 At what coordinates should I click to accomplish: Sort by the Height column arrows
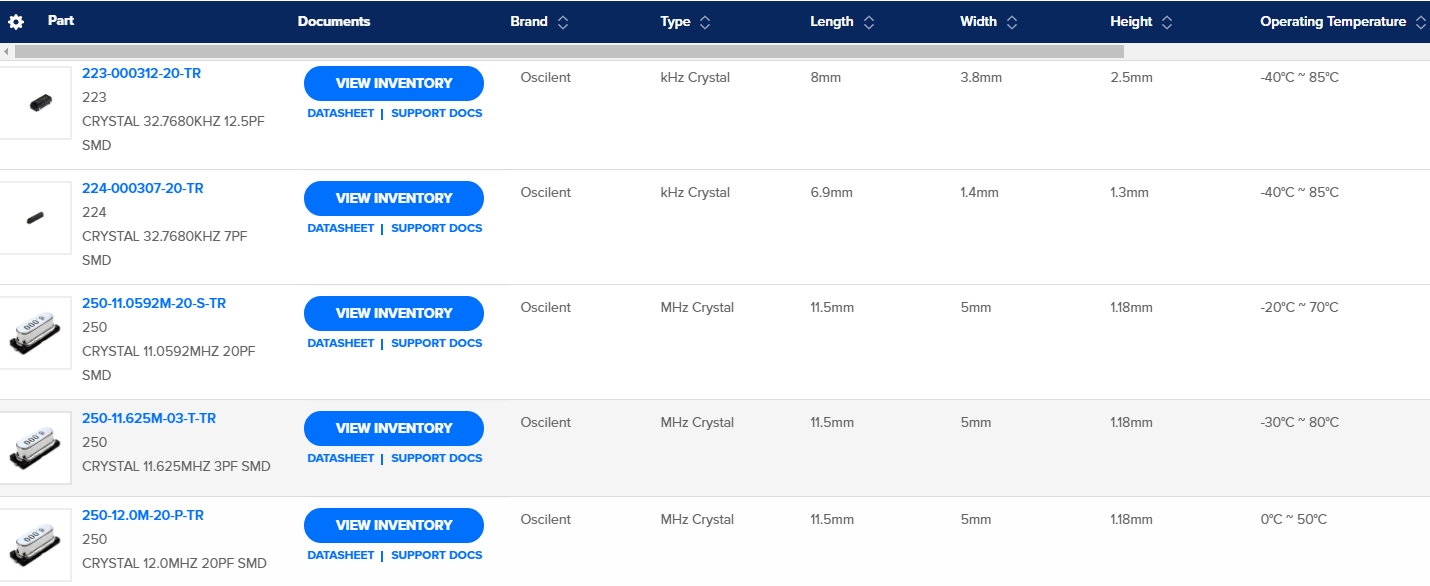point(1167,22)
